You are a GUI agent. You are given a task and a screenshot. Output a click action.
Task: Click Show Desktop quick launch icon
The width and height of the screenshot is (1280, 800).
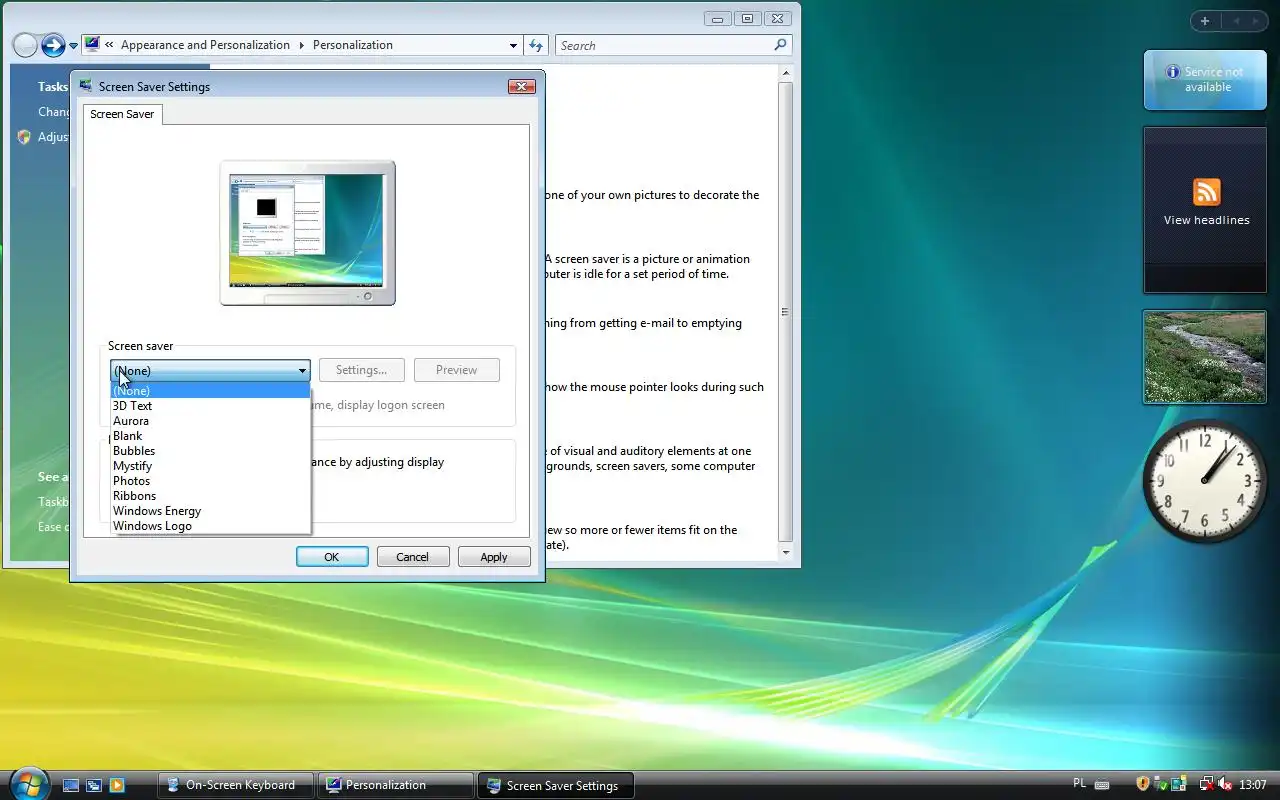(71, 785)
